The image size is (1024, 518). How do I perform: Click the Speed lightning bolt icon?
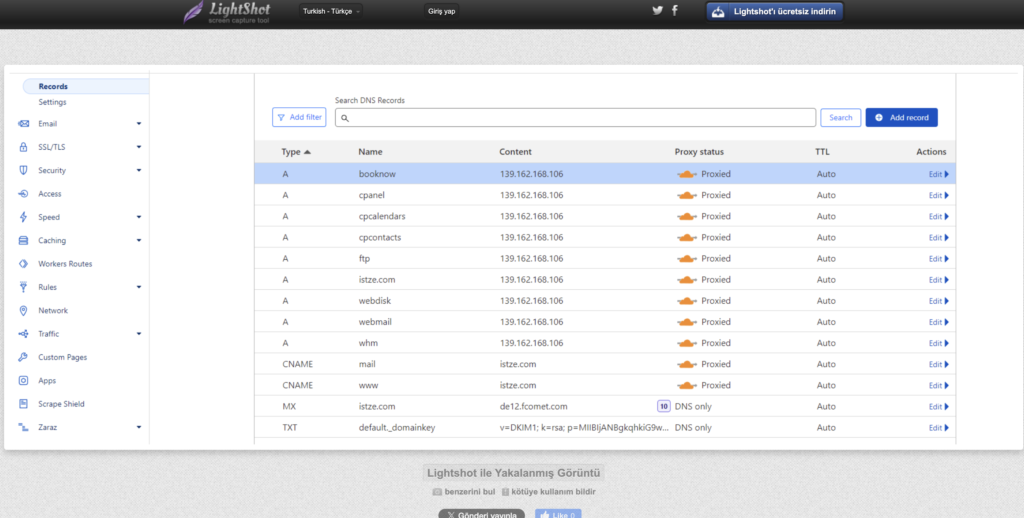coord(24,217)
